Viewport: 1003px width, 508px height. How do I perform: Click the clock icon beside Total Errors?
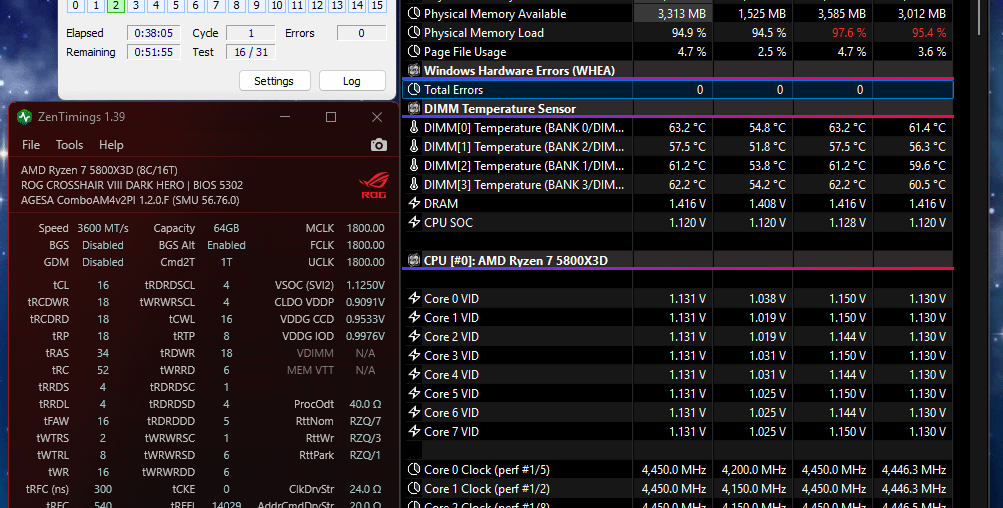pyautogui.click(x=414, y=90)
